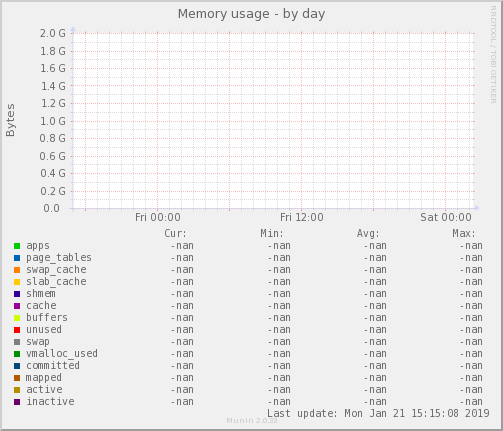Click the 'Fri 00:00' time axis label

[x=158, y=217]
